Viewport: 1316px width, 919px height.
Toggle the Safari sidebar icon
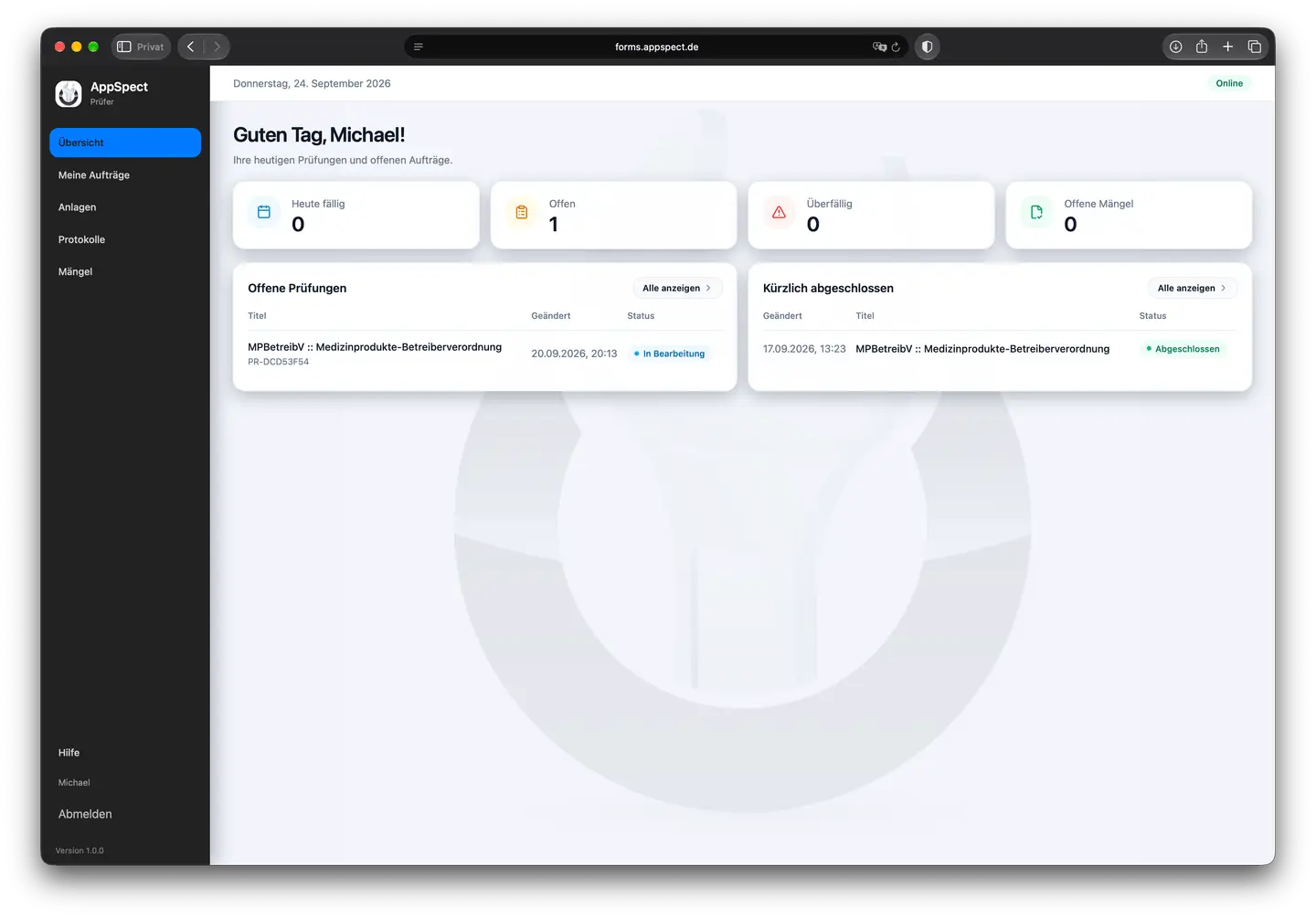click(x=124, y=47)
